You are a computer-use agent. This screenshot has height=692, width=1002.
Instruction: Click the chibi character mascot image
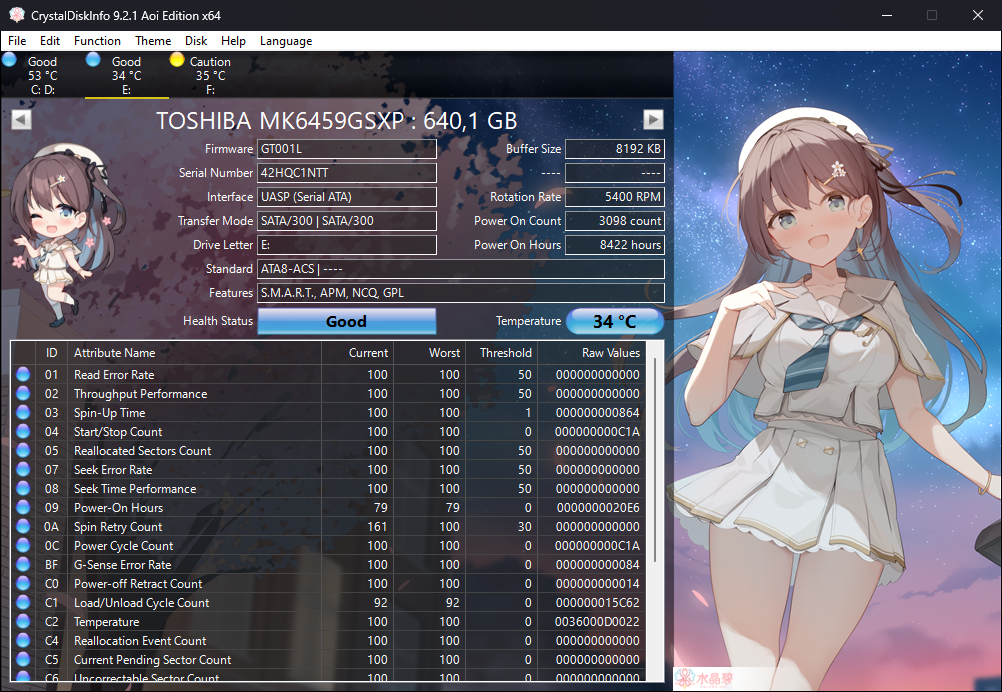[x=67, y=233]
